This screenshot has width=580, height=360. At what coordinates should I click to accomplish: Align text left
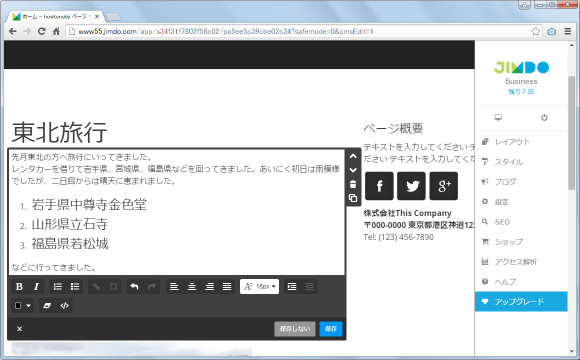pos(174,287)
